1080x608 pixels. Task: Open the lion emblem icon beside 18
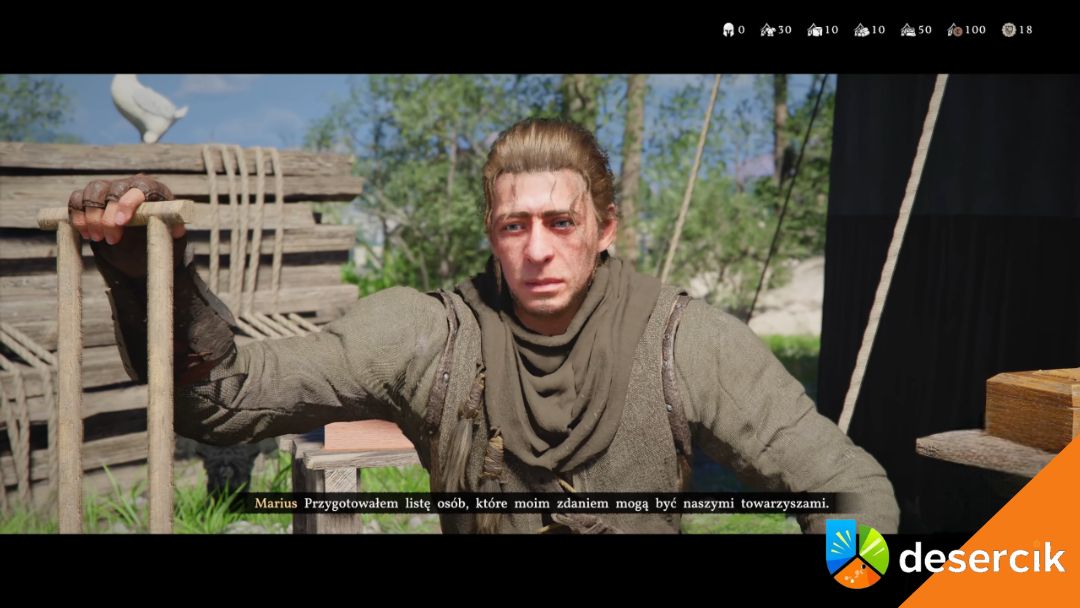(1008, 30)
